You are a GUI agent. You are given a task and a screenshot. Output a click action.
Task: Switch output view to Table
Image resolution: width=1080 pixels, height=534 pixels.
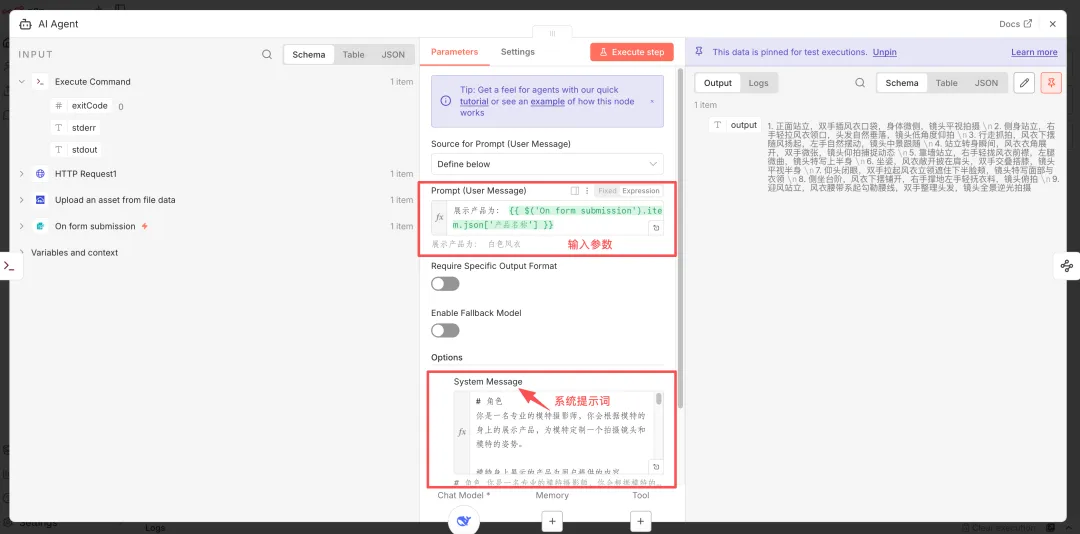[x=946, y=83]
